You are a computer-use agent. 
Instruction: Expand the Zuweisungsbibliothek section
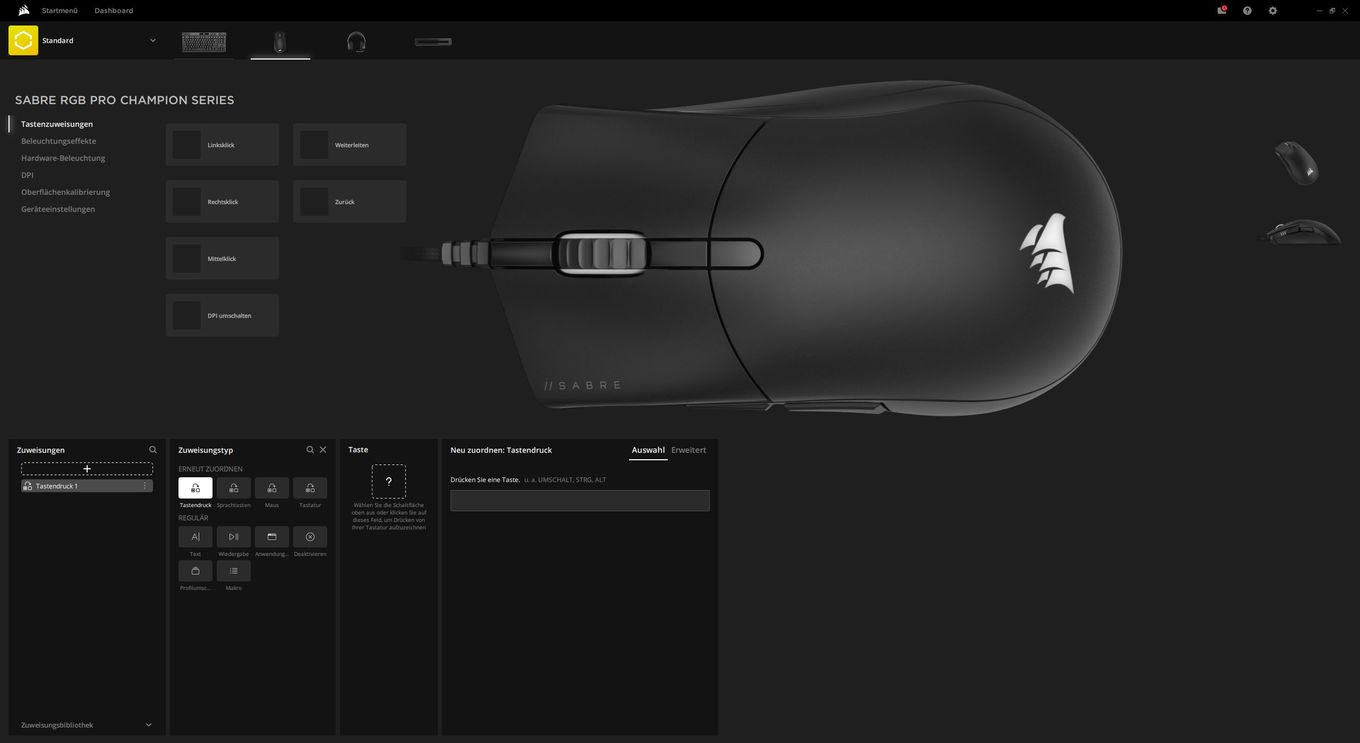click(87, 725)
